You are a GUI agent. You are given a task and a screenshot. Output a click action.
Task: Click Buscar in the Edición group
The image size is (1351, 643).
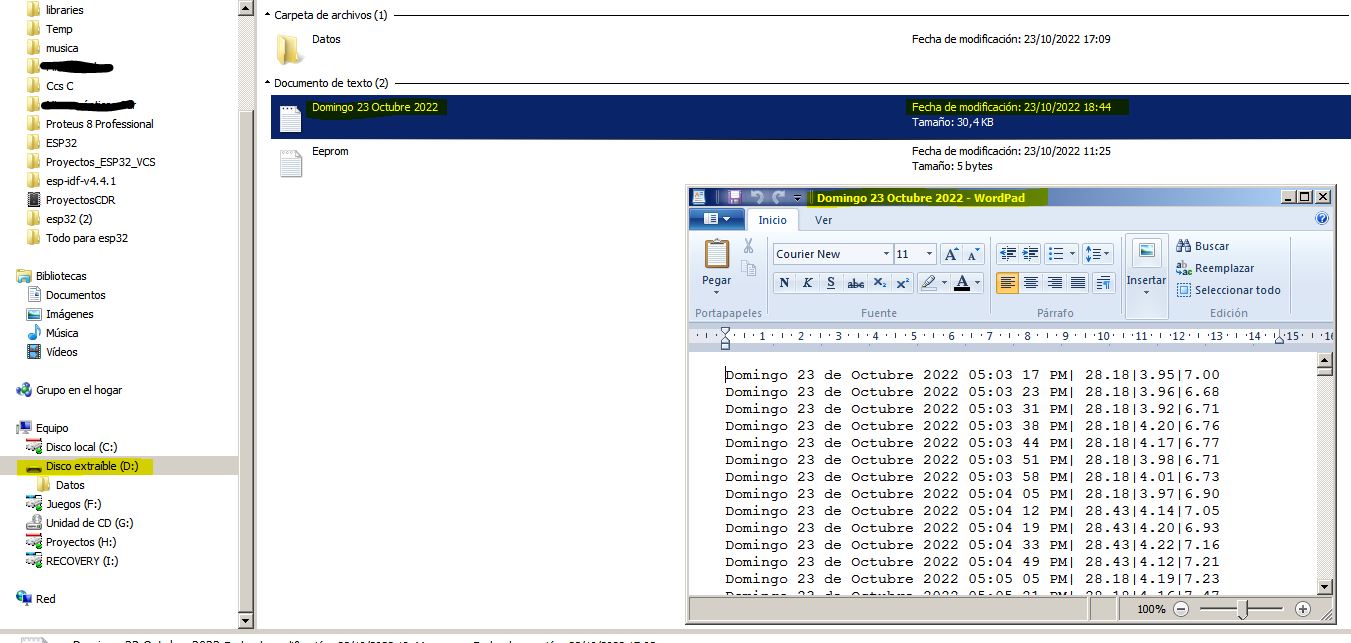tap(1203, 246)
